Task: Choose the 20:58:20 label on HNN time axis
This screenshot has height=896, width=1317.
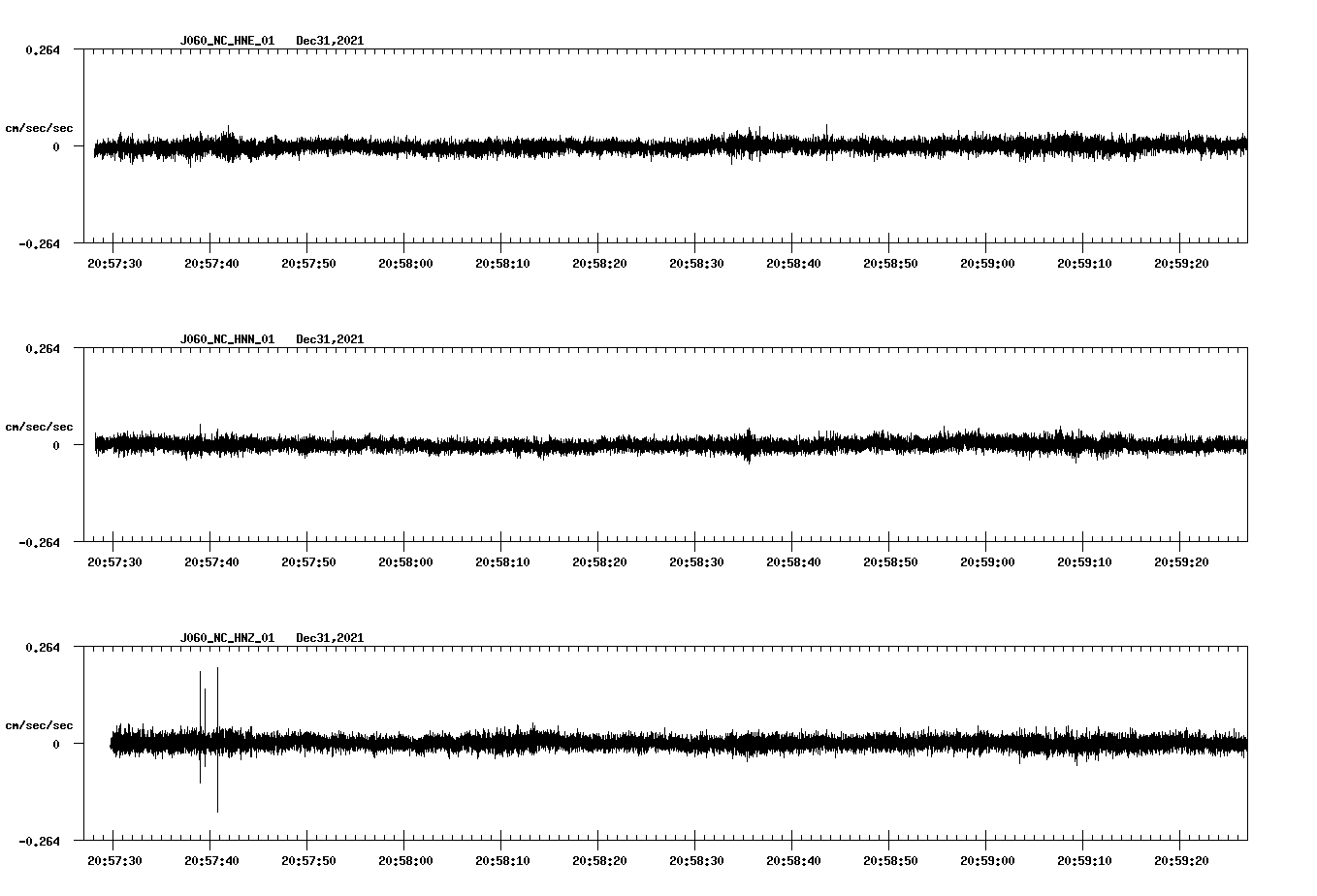Action: point(599,562)
